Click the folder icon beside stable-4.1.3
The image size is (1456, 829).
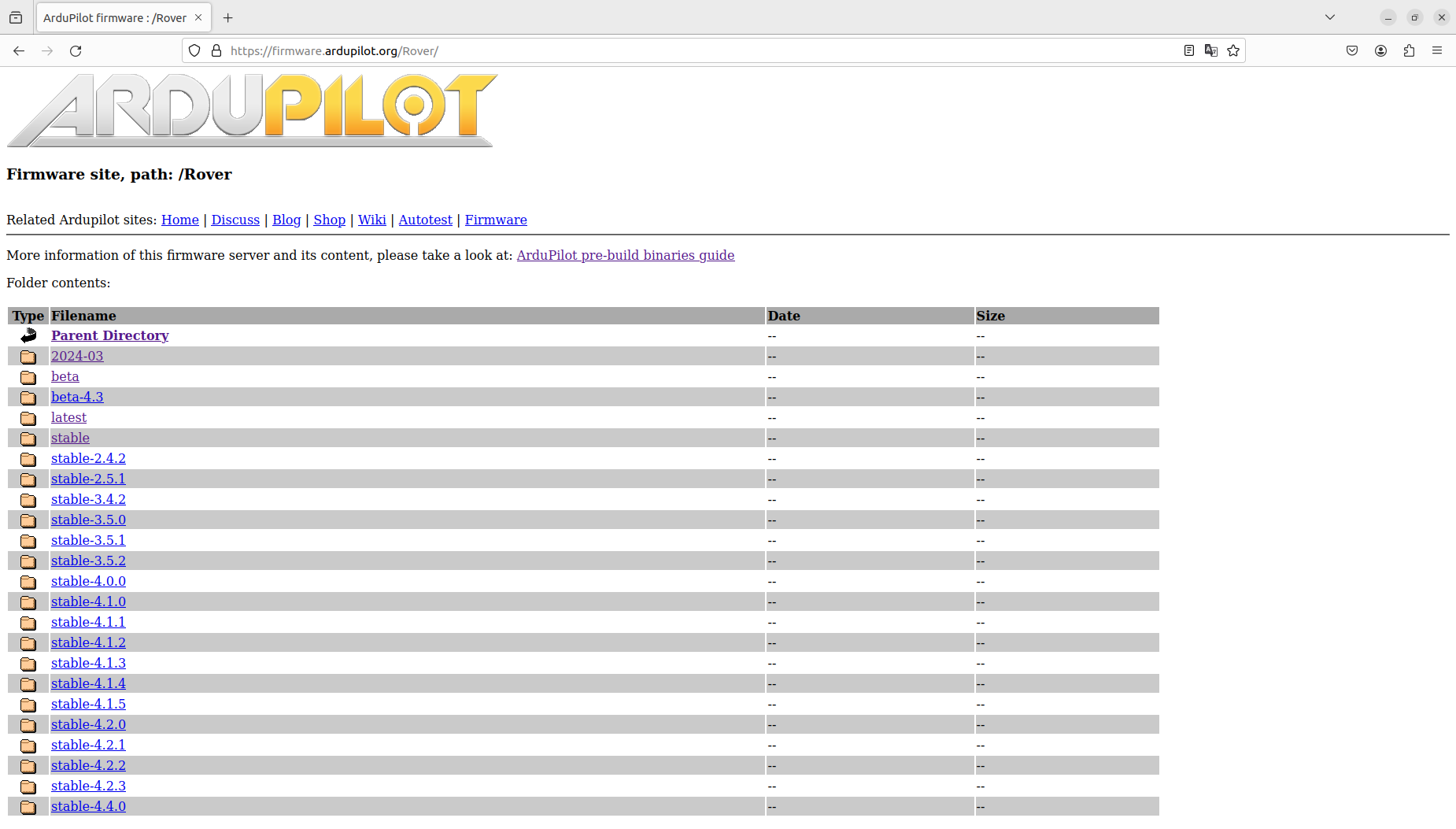tap(28, 664)
